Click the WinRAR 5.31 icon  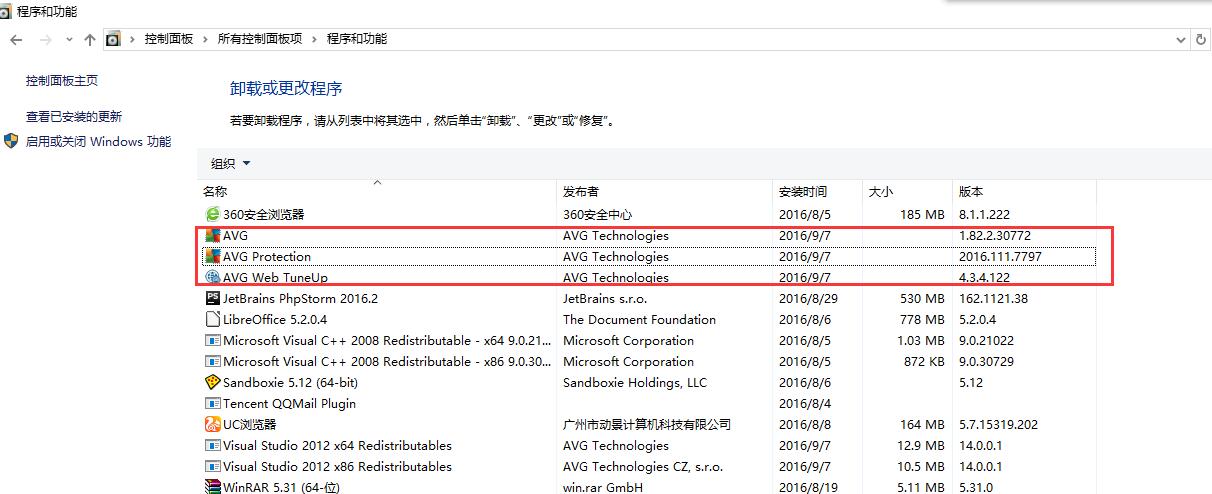[x=212, y=488]
